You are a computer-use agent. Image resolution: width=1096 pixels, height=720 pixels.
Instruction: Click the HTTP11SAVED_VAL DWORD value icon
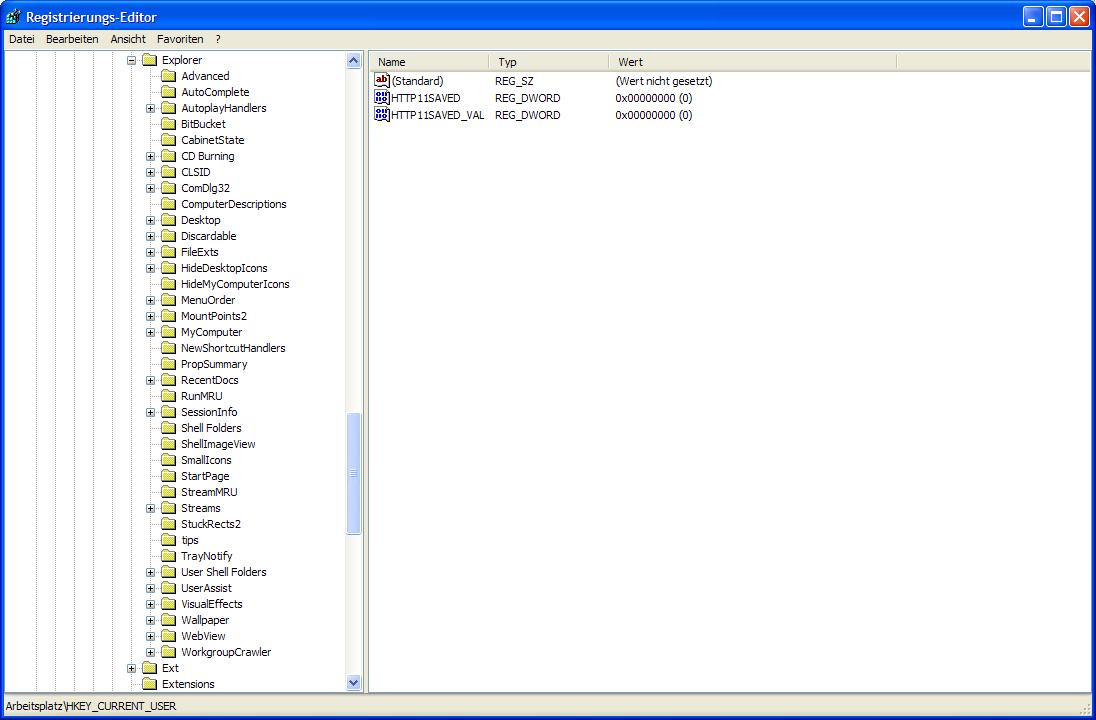[382, 115]
